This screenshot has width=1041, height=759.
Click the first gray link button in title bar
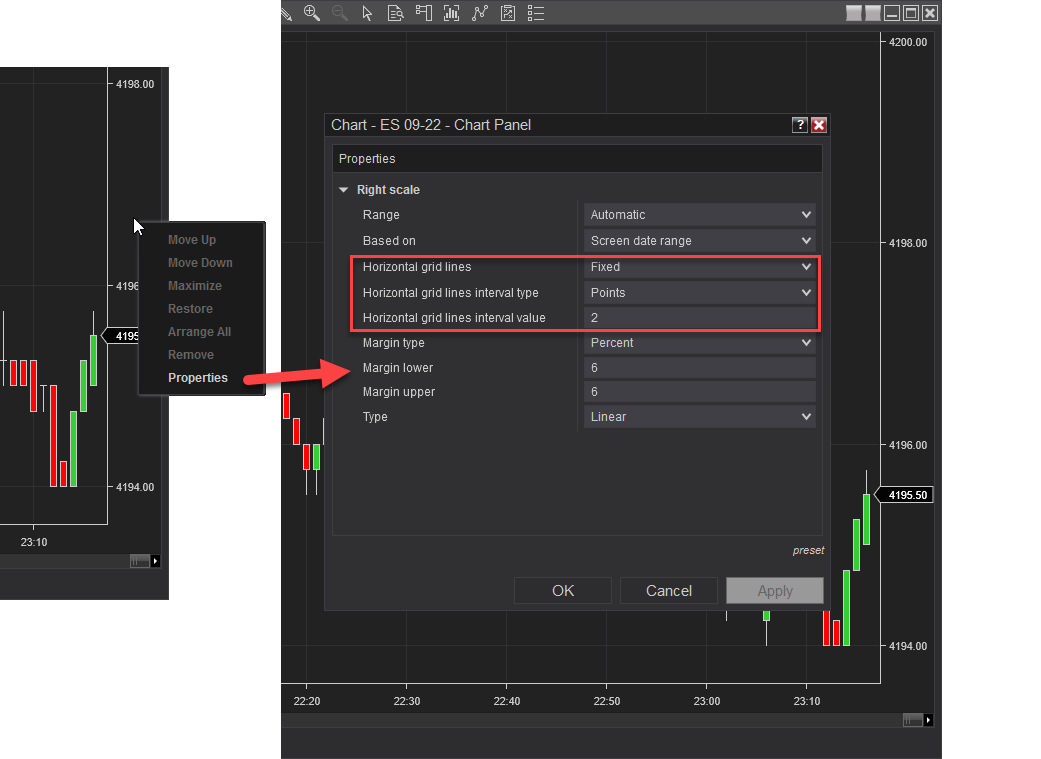tap(854, 13)
